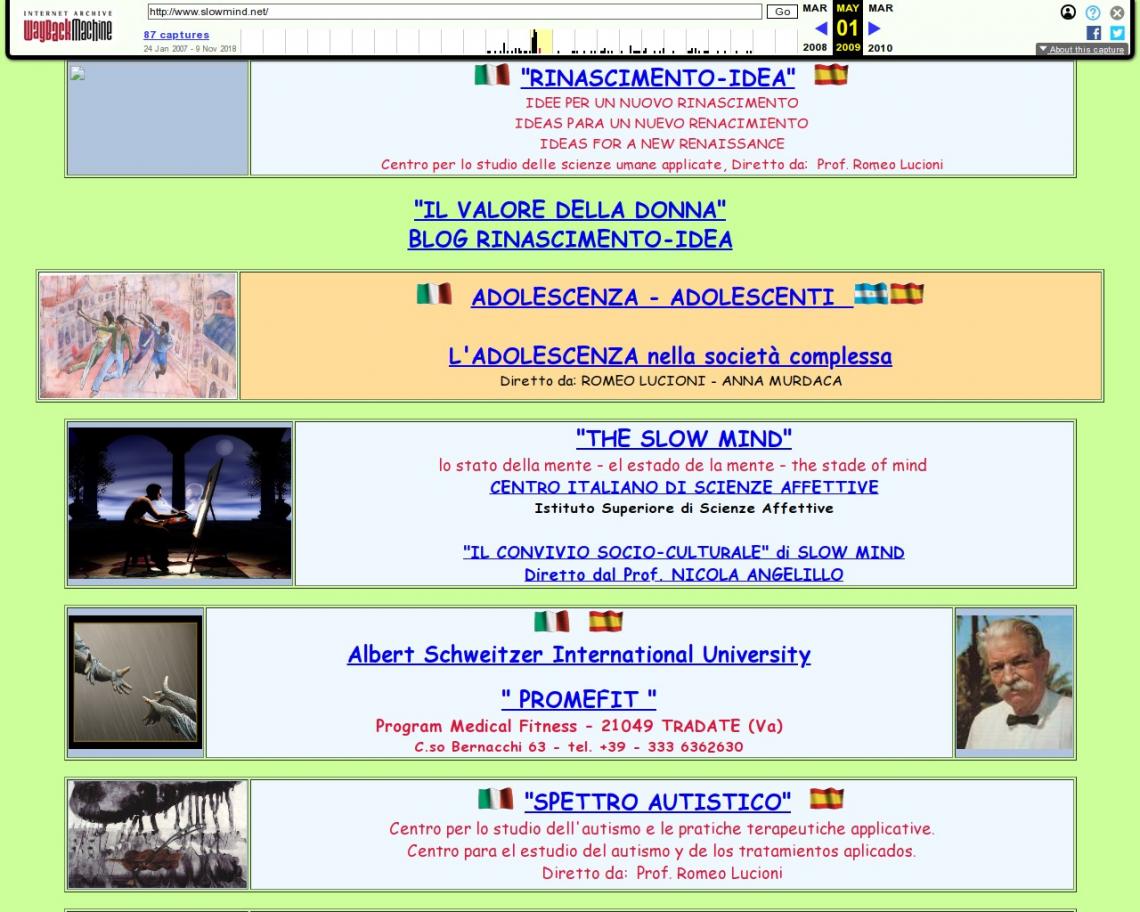Viewport: 1140px width, 912px height.
Task: Click "lo stato della mente" tagline
Action: [x=683, y=465]
